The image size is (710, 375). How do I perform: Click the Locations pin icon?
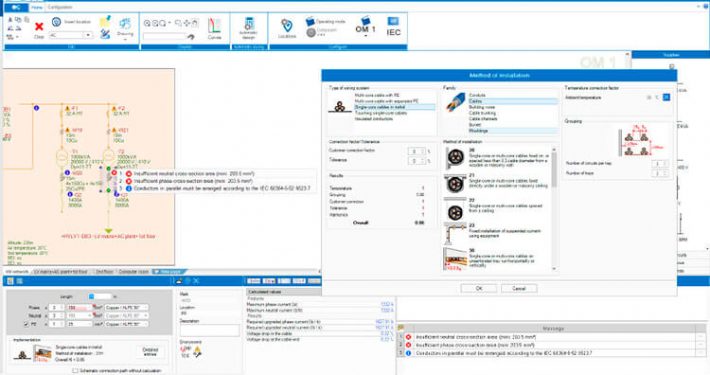tap(286, 25)
